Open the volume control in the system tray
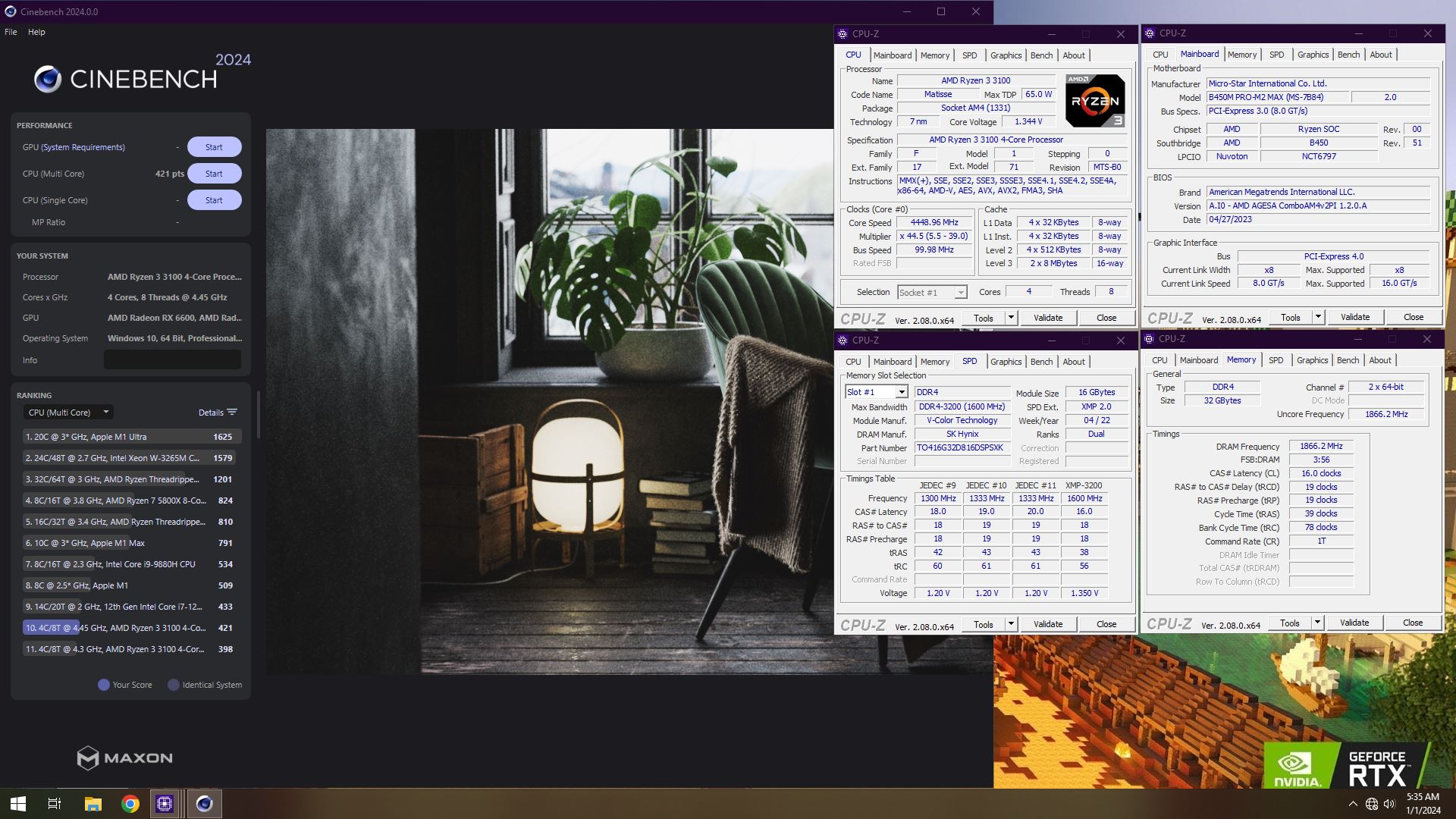1456x819 pixels. (x=1389, y=804)
